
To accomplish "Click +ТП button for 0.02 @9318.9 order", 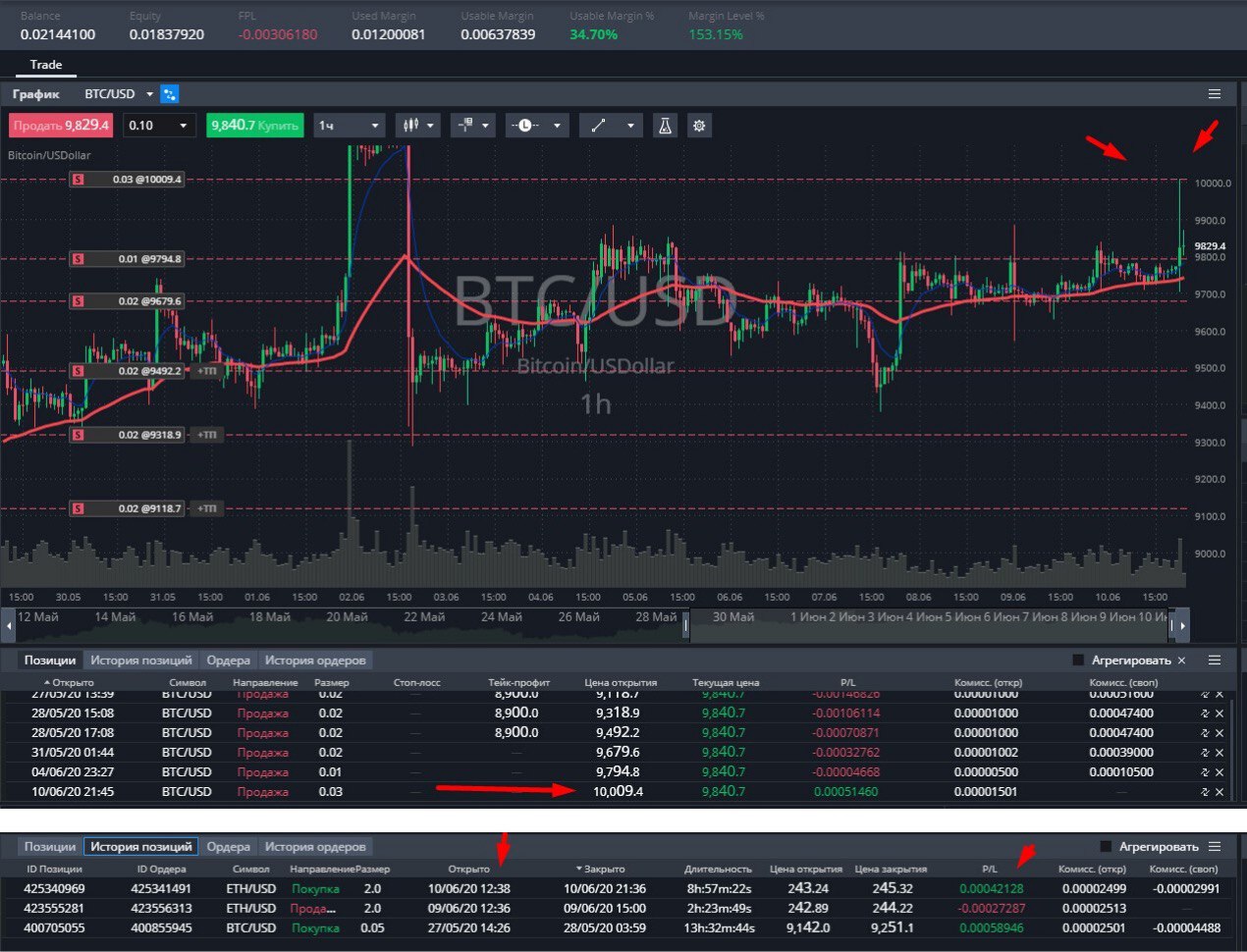I will [206, 435].
